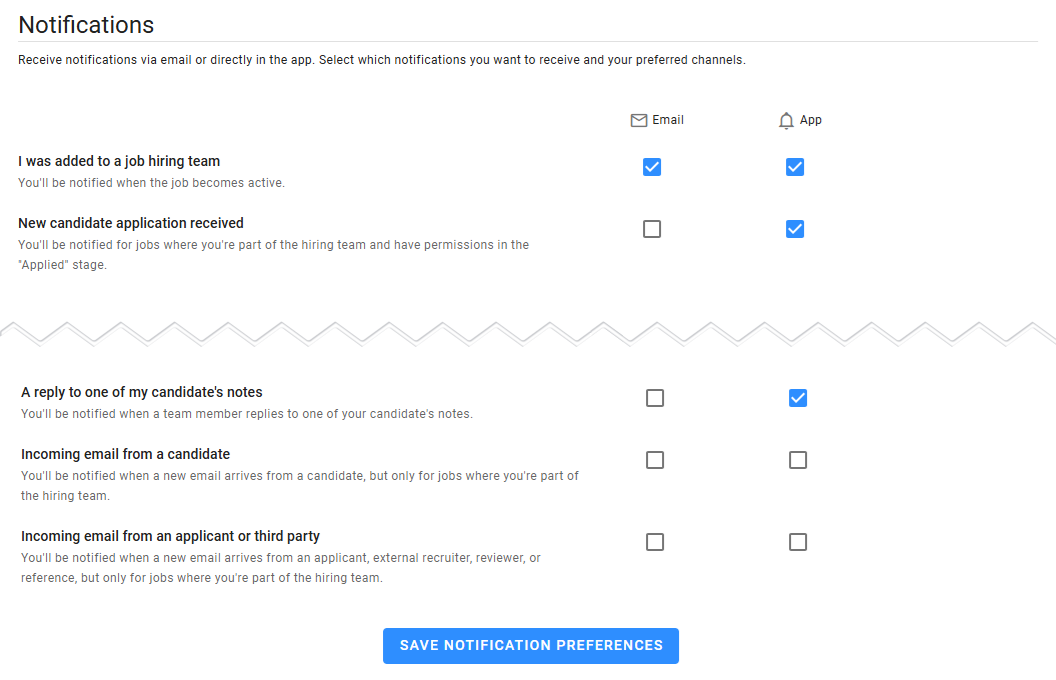Disable App for added to hiring team
Screen dimensions: 1056x680
pos(795,167)
